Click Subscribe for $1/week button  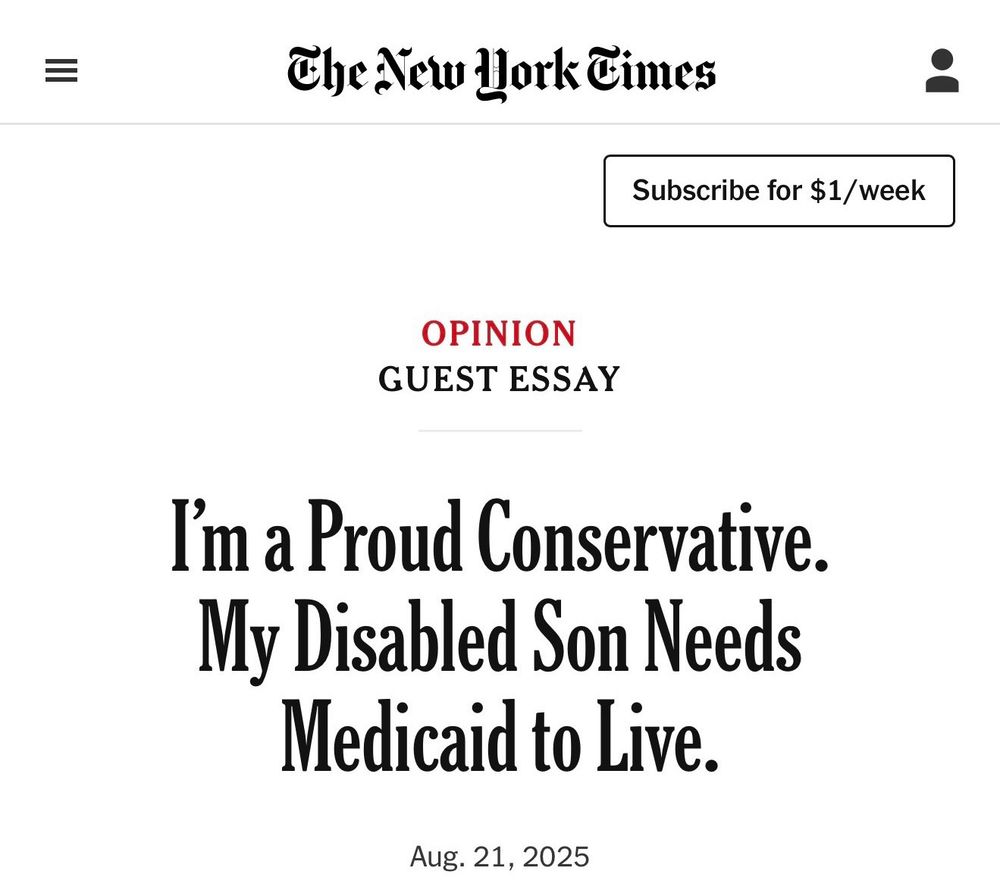tap(779, 191)
